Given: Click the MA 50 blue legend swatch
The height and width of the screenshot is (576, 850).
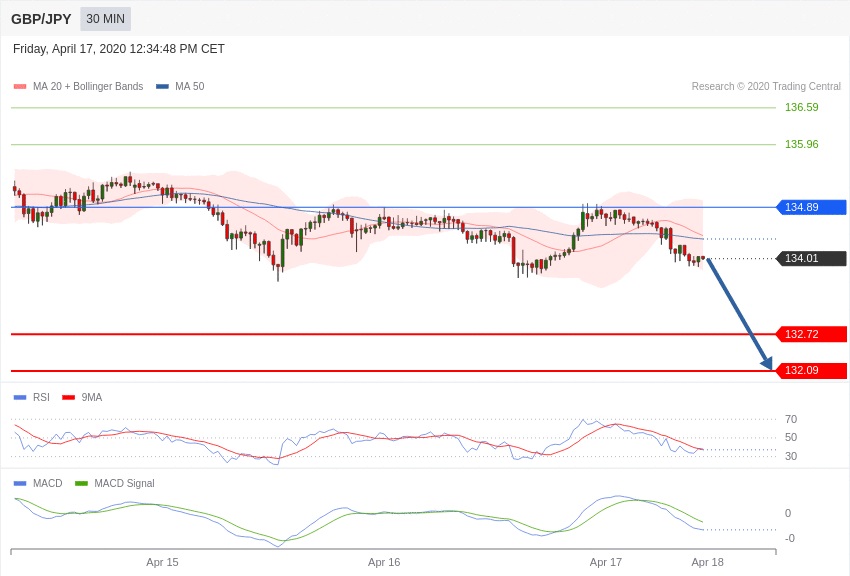Looking at the screenshot, I should 162,86.
